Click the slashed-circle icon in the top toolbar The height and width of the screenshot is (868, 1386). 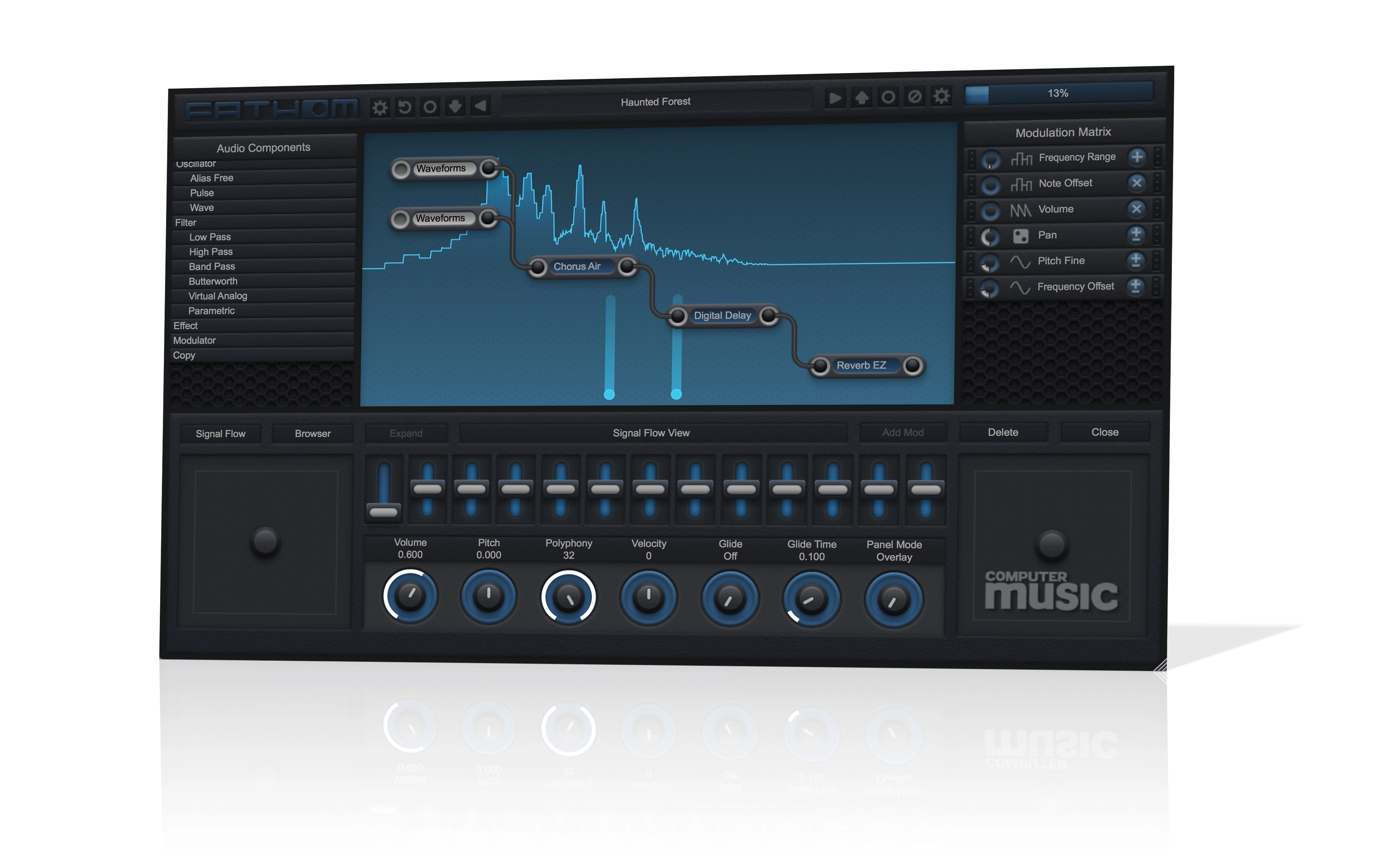pos(915,96)
